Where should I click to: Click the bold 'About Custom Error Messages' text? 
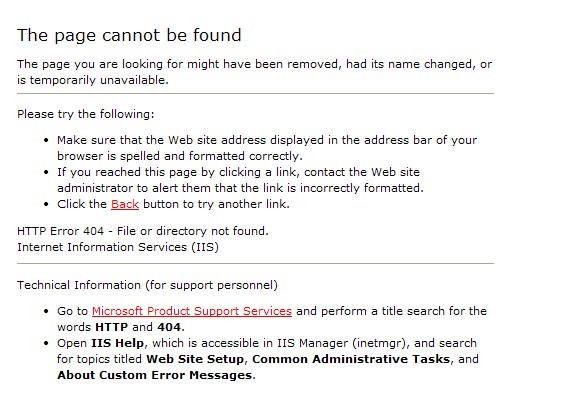[x=155, y=375]
